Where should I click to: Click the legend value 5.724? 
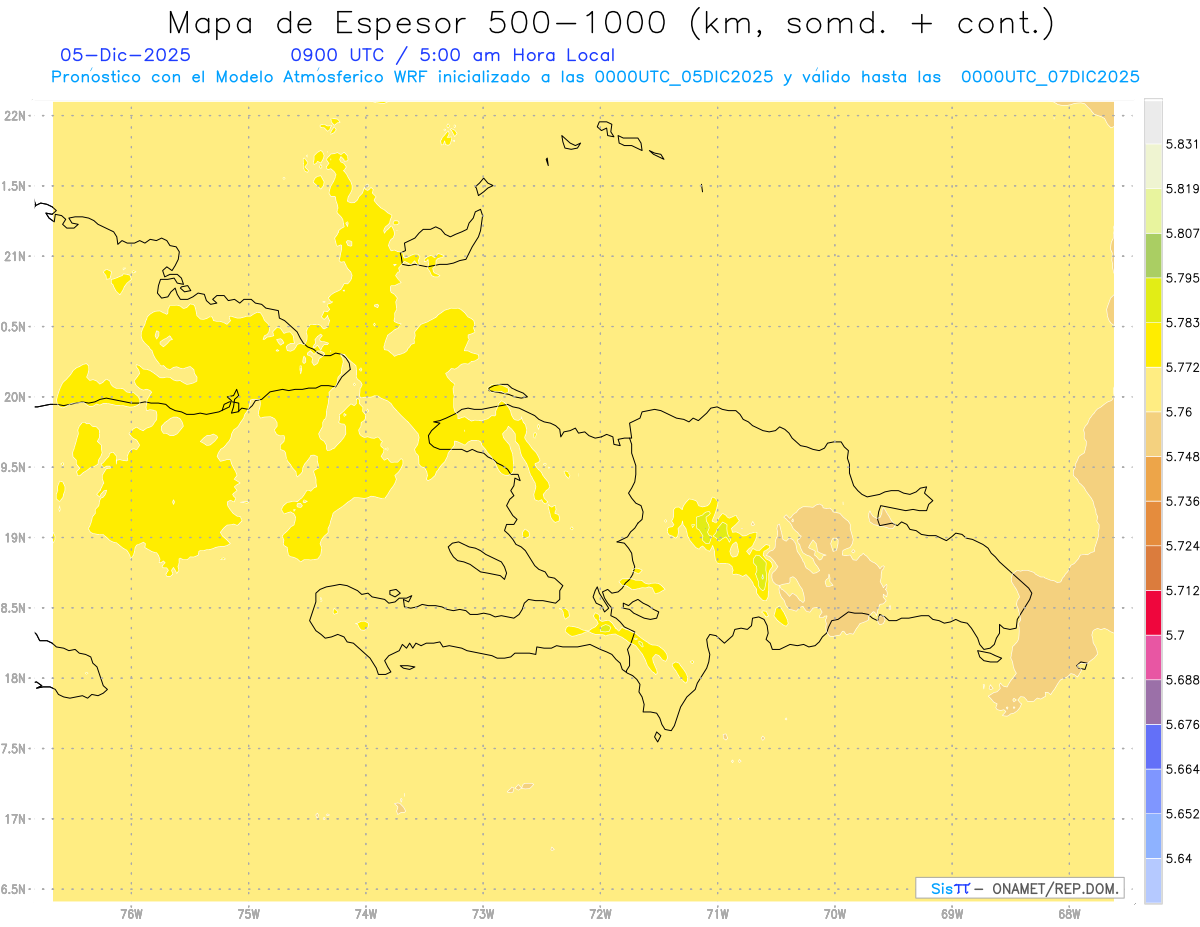coord(1182,546)
